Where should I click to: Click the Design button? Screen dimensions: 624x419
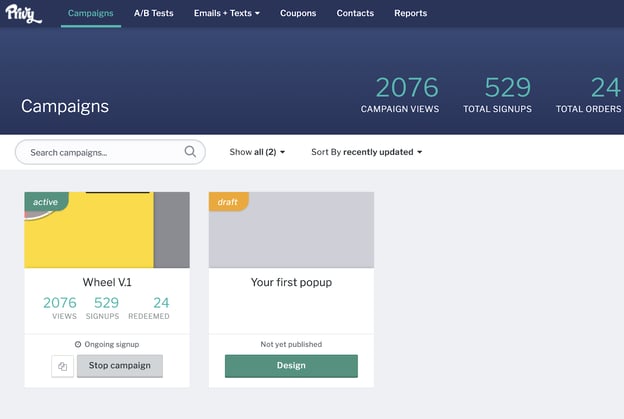tap(291, 366)
